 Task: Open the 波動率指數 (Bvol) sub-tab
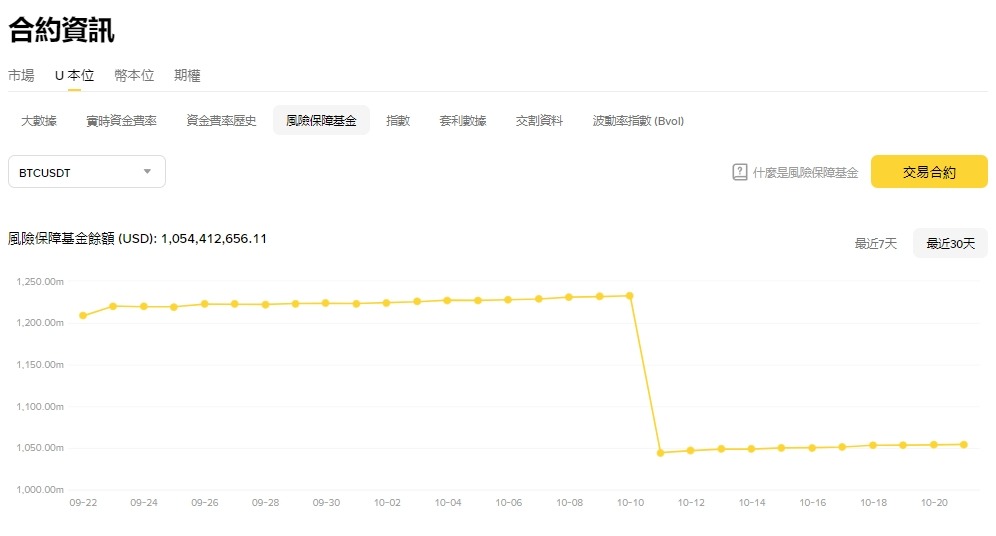tap(638, 121)
